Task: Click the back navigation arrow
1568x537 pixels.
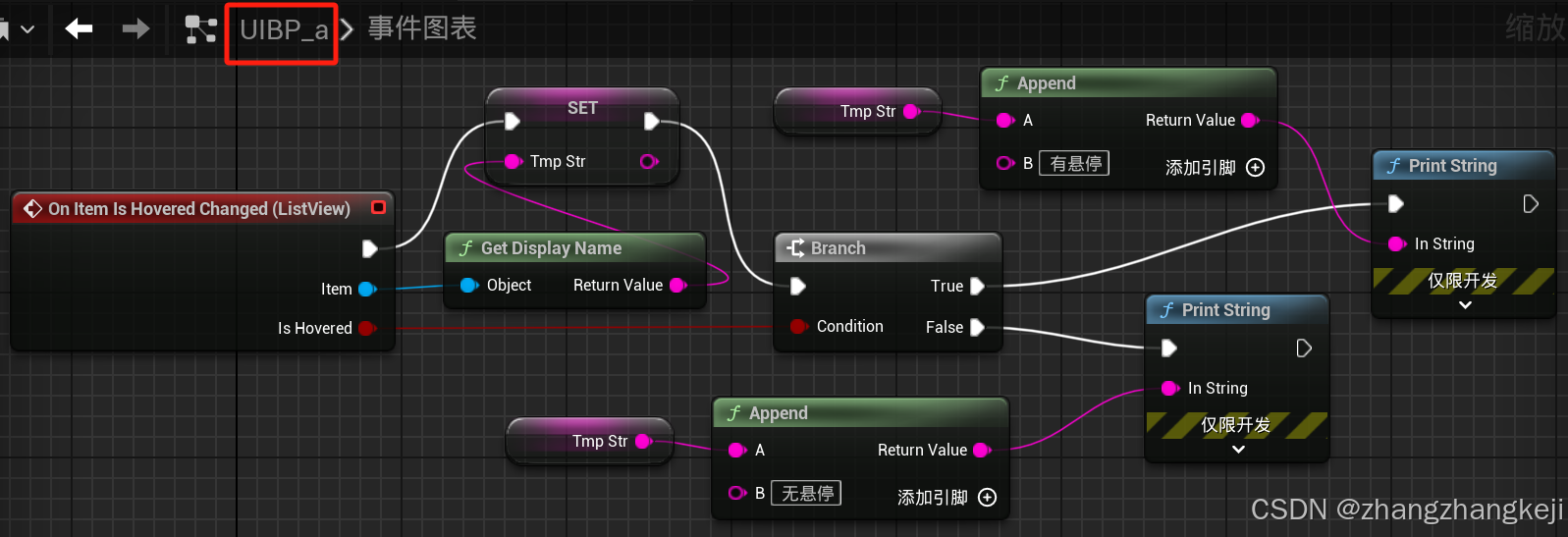Action: [79, 28]
